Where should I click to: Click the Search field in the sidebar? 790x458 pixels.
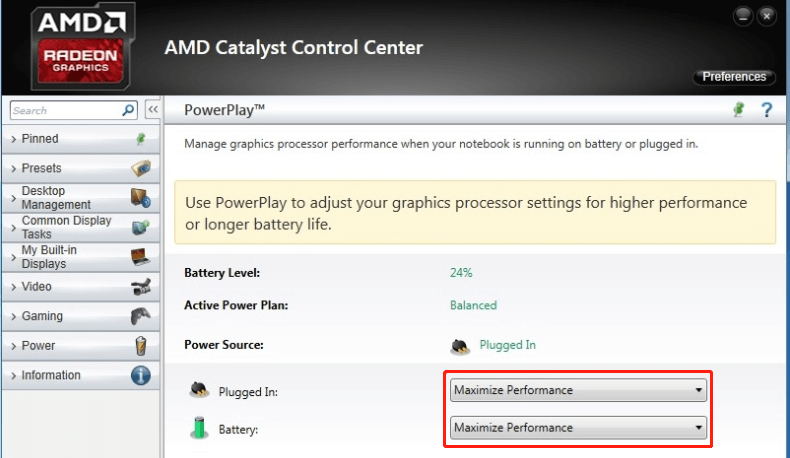click(x=65, y=110)
